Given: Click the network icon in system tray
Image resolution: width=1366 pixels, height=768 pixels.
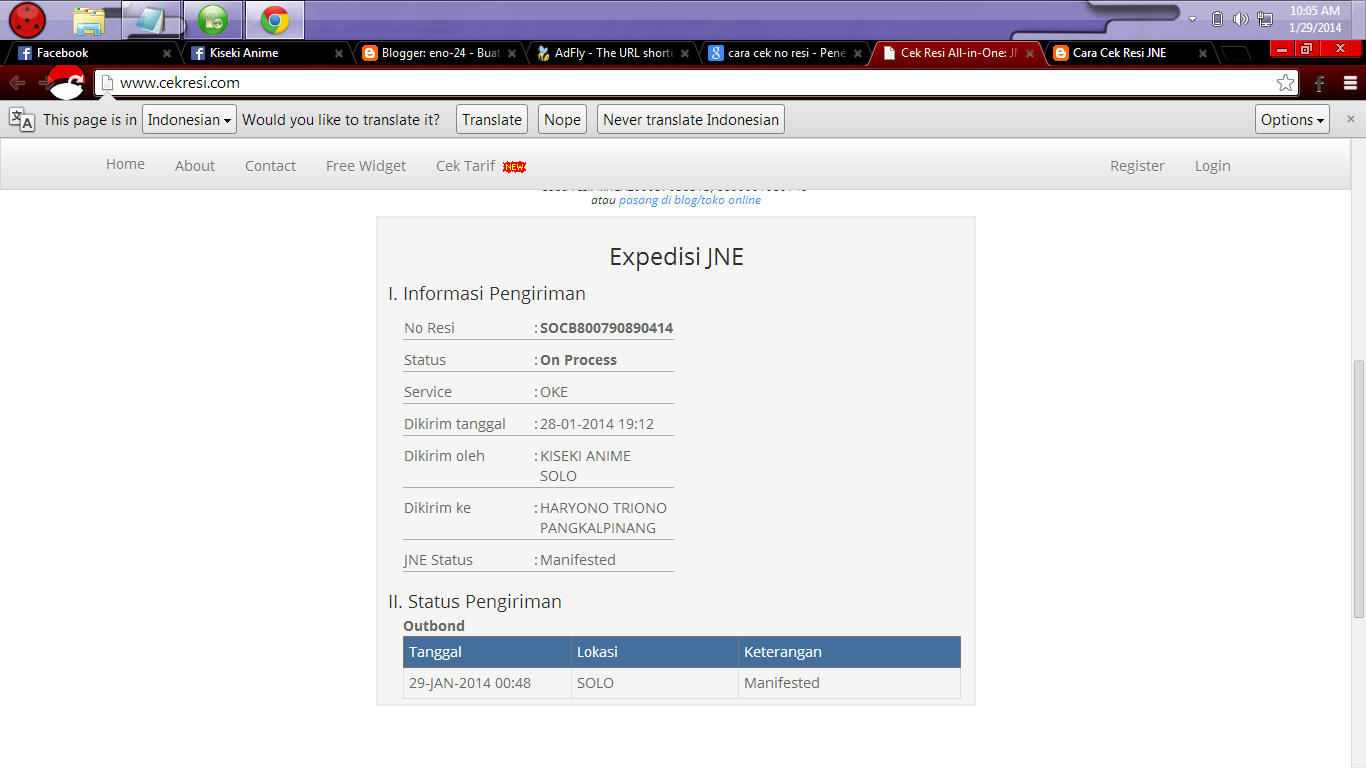Looking at the screenshot, I should [1265, 19].
